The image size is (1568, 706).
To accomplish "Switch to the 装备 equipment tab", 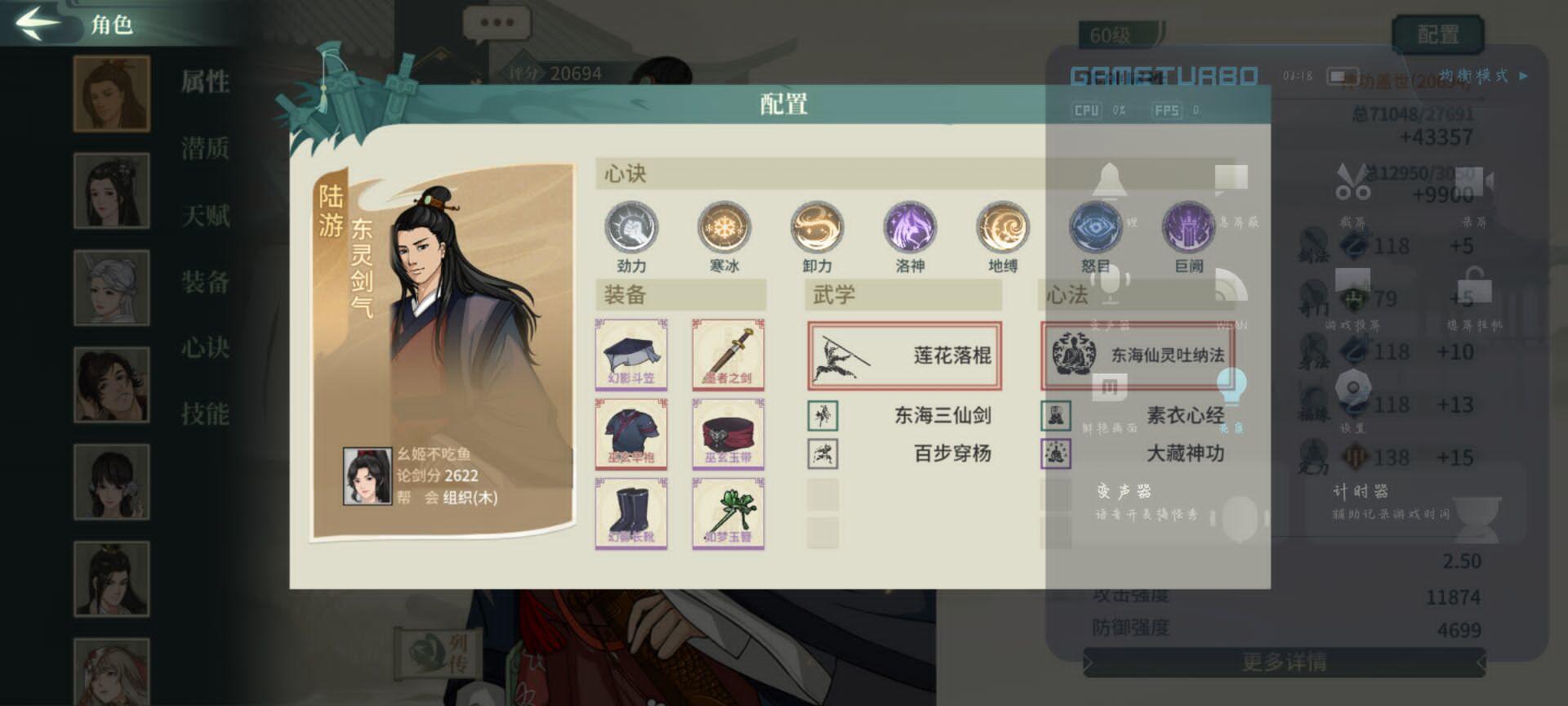I will point(205,282).
